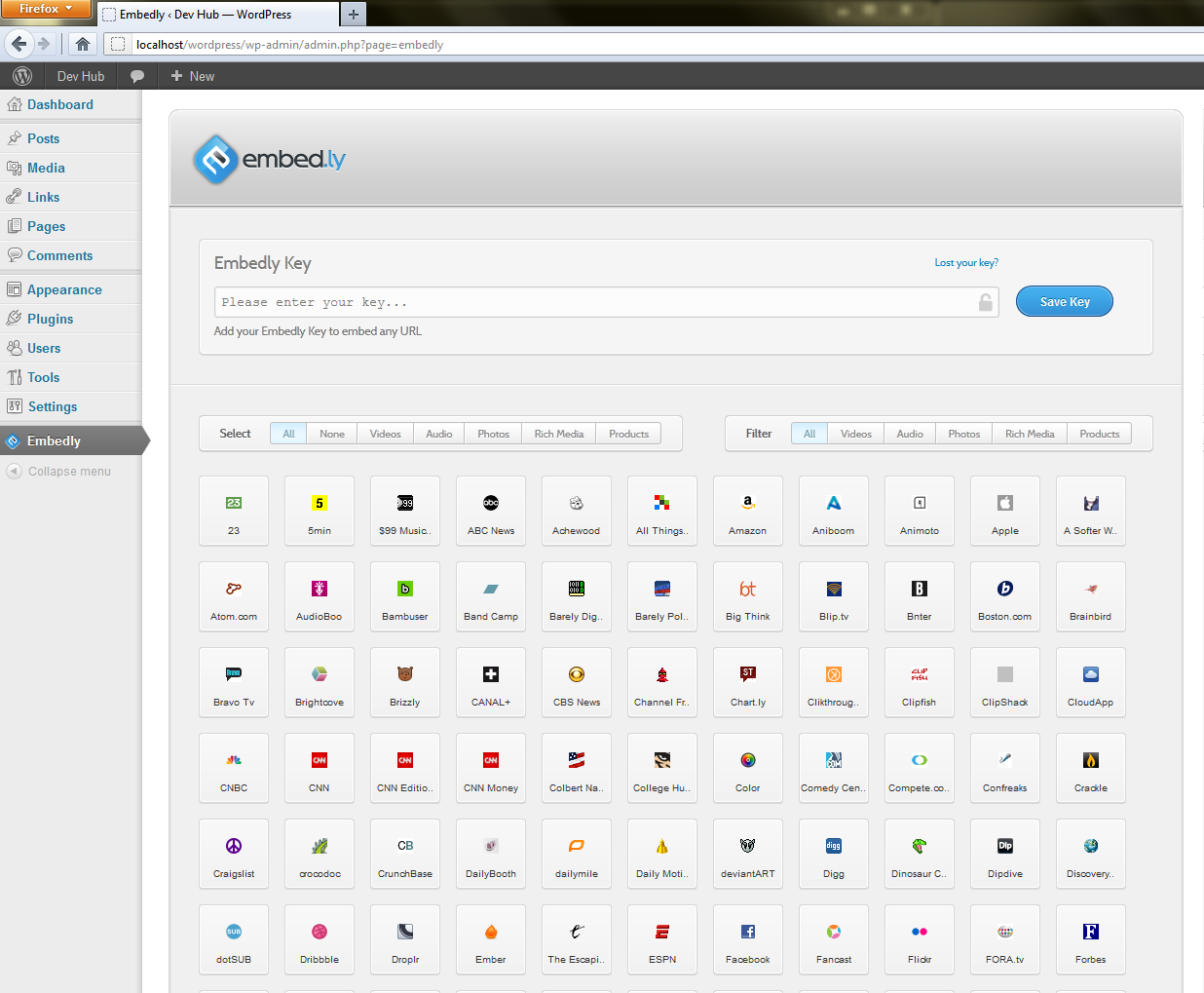Toggle the Amazon service tile
This screenshot has height=993, width=1204.
(x=748, y=511)
